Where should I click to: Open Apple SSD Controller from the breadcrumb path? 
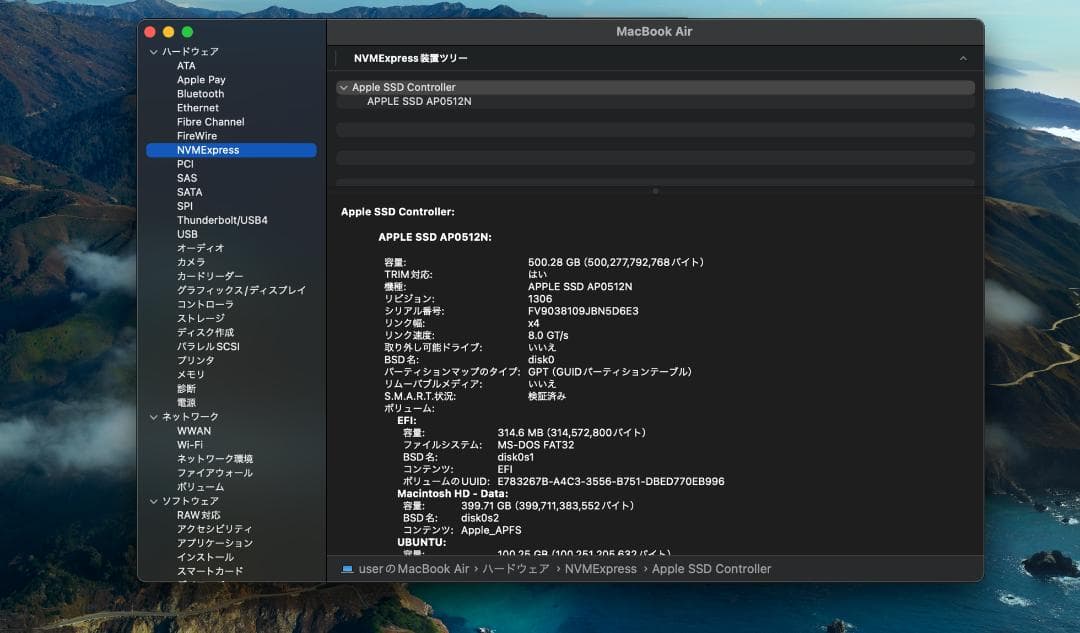713,568
